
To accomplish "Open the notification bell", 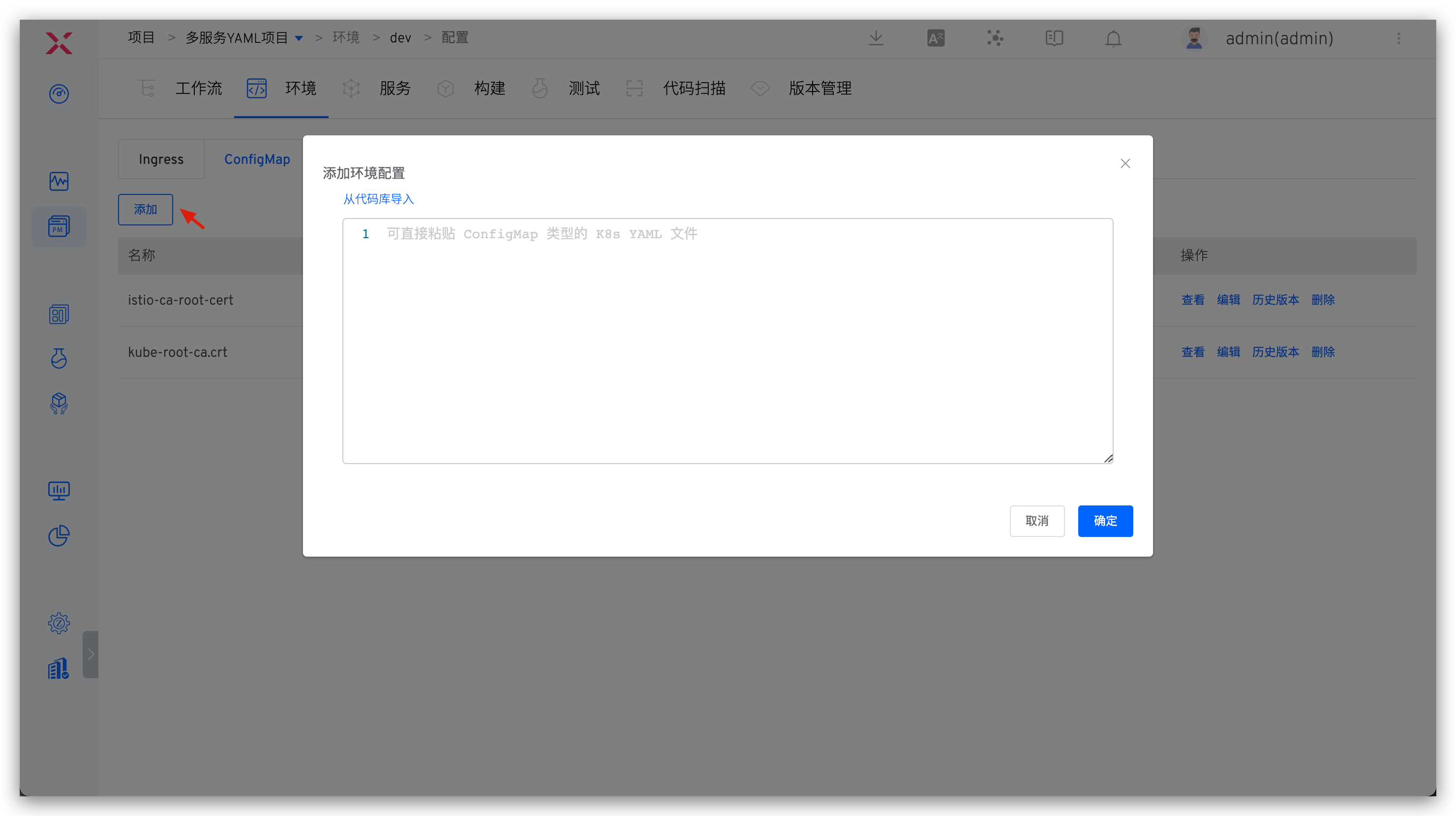I will tap(1112, 38).
